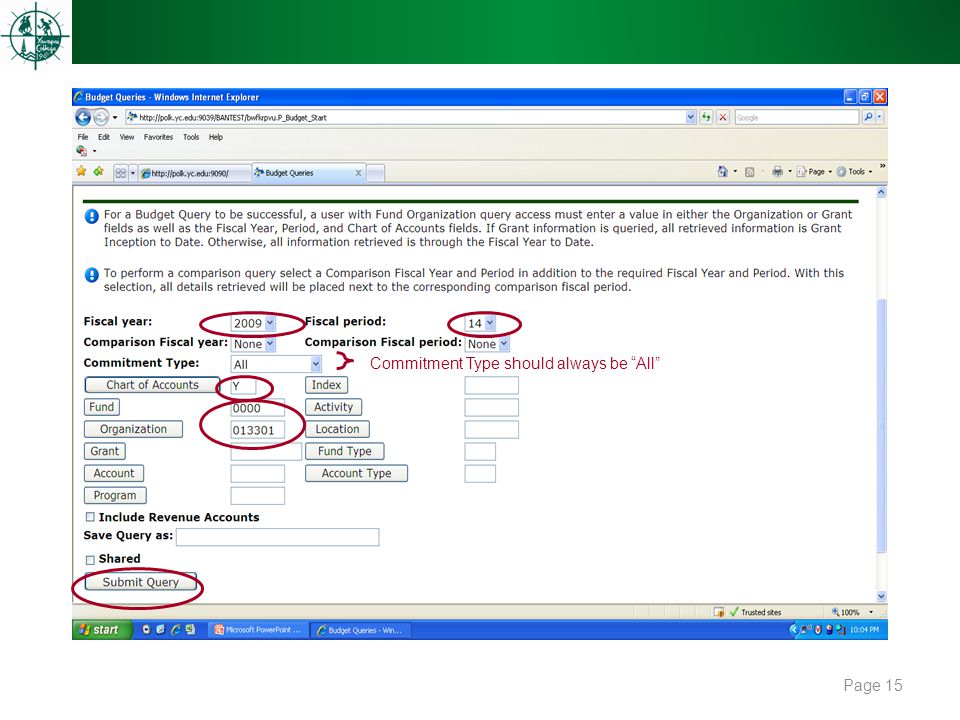960x720 pixels.
Task: Click the address bar URL field
Action: coord(404,117)
